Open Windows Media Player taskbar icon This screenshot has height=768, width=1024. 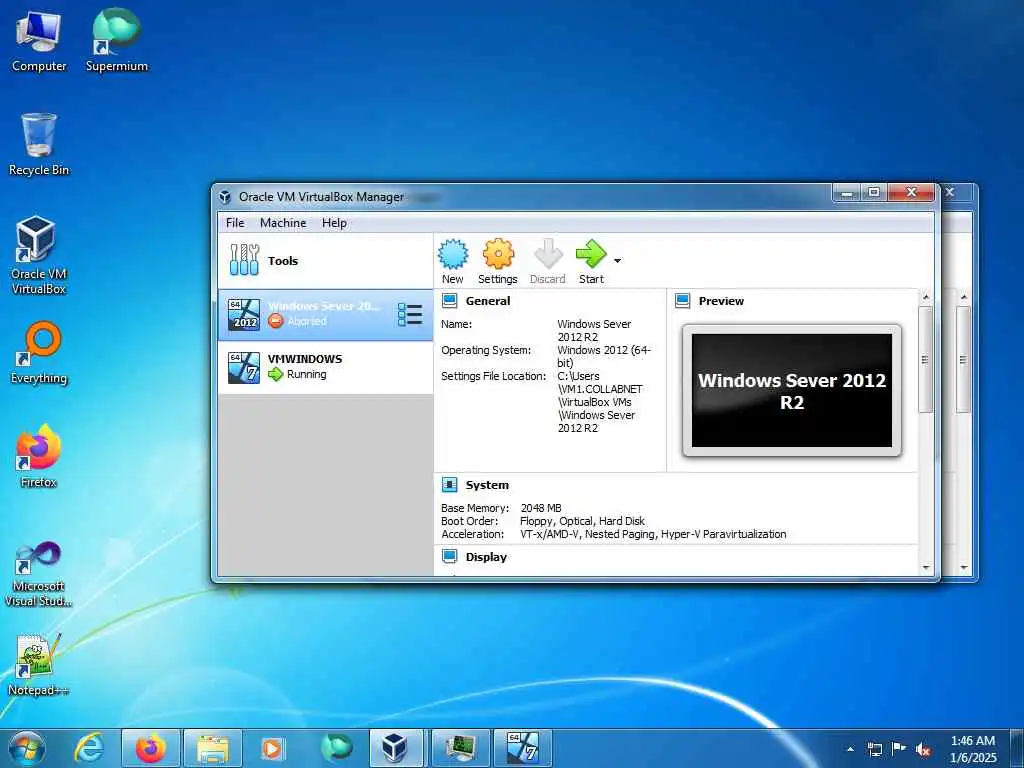(272, 748)
